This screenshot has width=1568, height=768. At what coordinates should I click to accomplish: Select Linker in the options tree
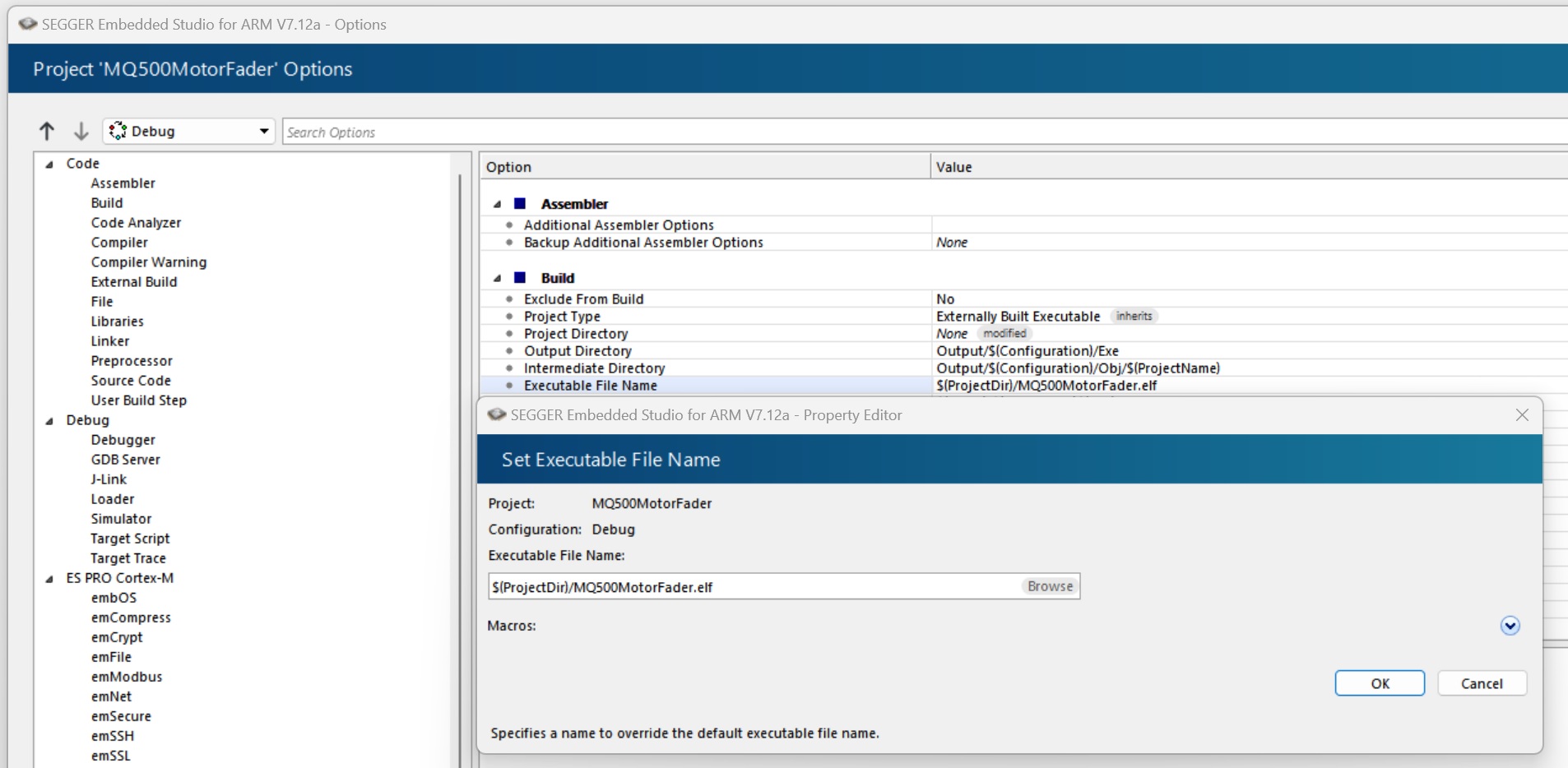pos(110,341)
